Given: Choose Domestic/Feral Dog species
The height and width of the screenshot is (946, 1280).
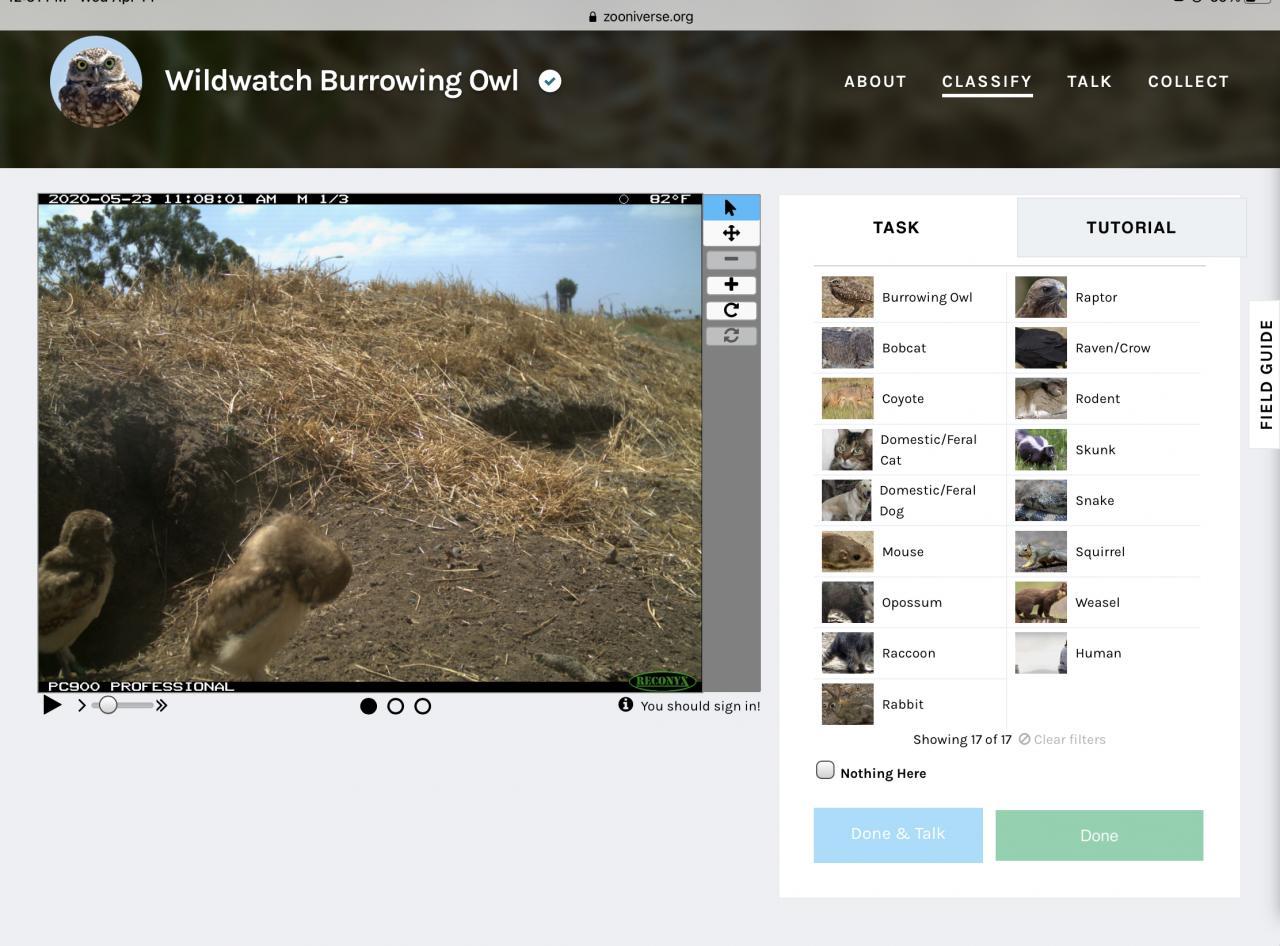Looking at the screenshot, I should (909, 501).
